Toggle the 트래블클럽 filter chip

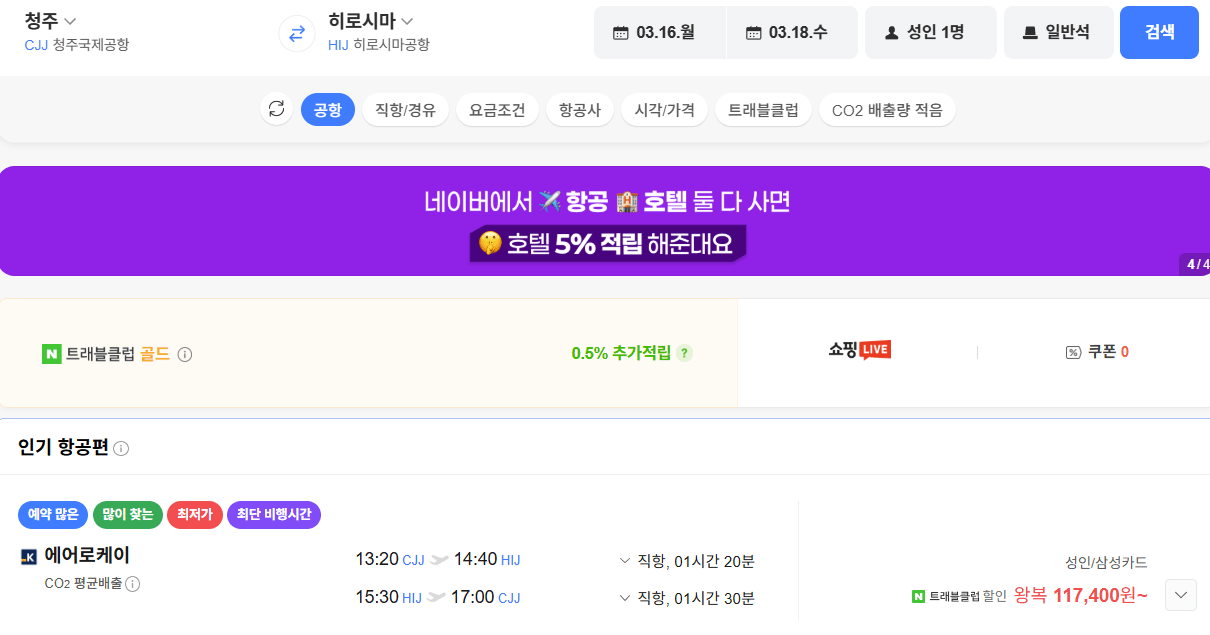click(763, 109)
